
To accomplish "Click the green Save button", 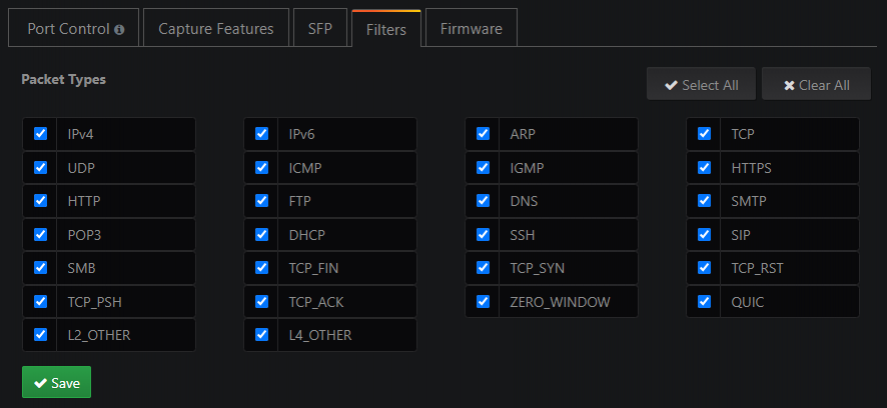I will (x=56, y=382).
